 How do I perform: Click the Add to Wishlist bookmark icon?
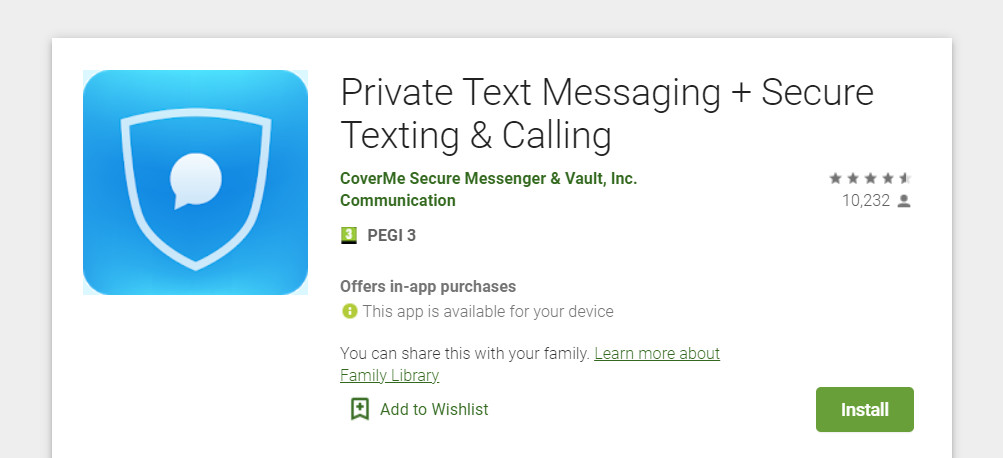360,409
